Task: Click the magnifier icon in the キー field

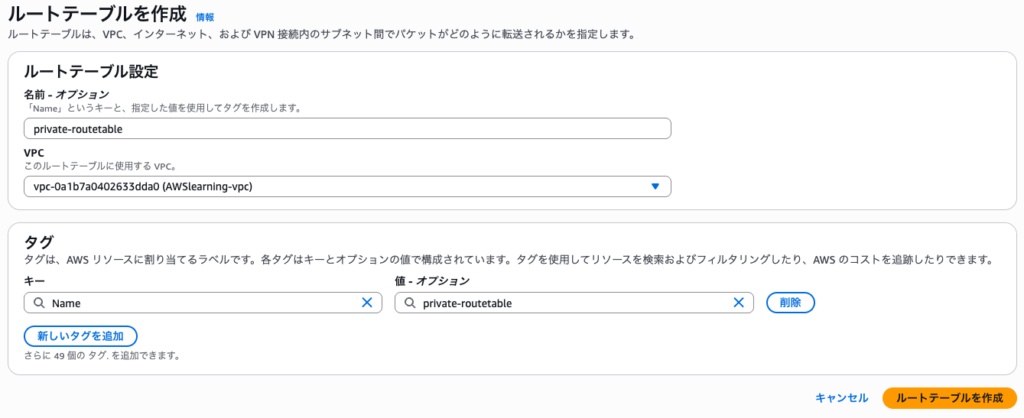Action: coord(38,303)
